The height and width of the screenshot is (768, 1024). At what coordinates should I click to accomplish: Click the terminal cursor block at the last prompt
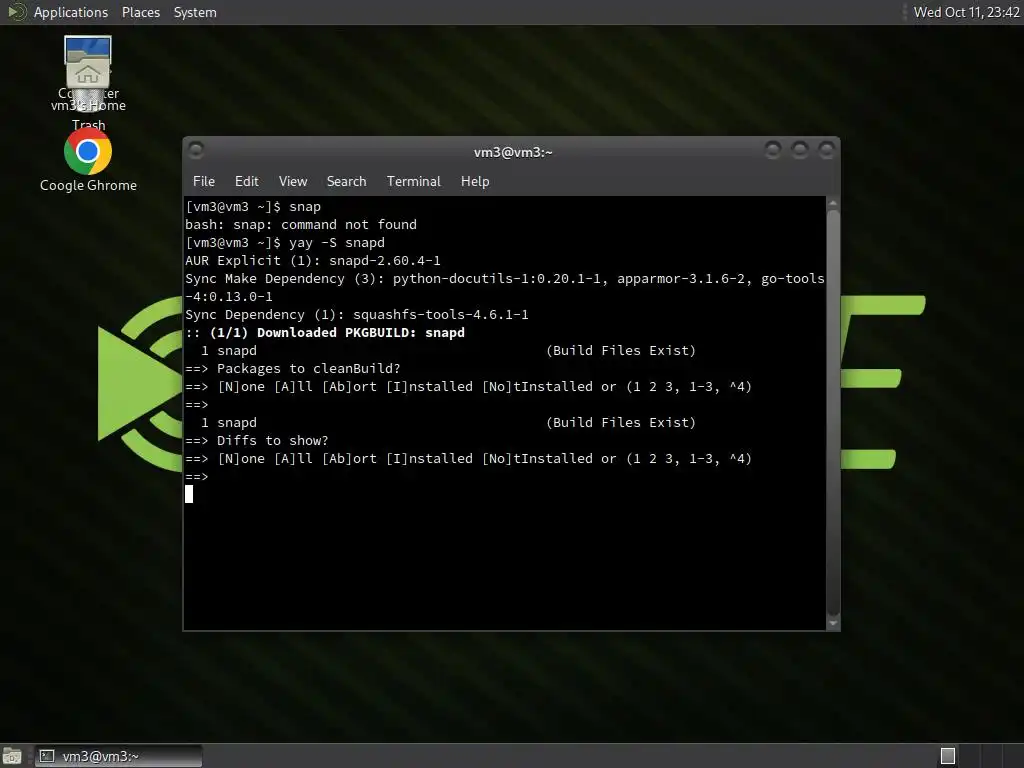pyautogui.click(x=189, y=494)
